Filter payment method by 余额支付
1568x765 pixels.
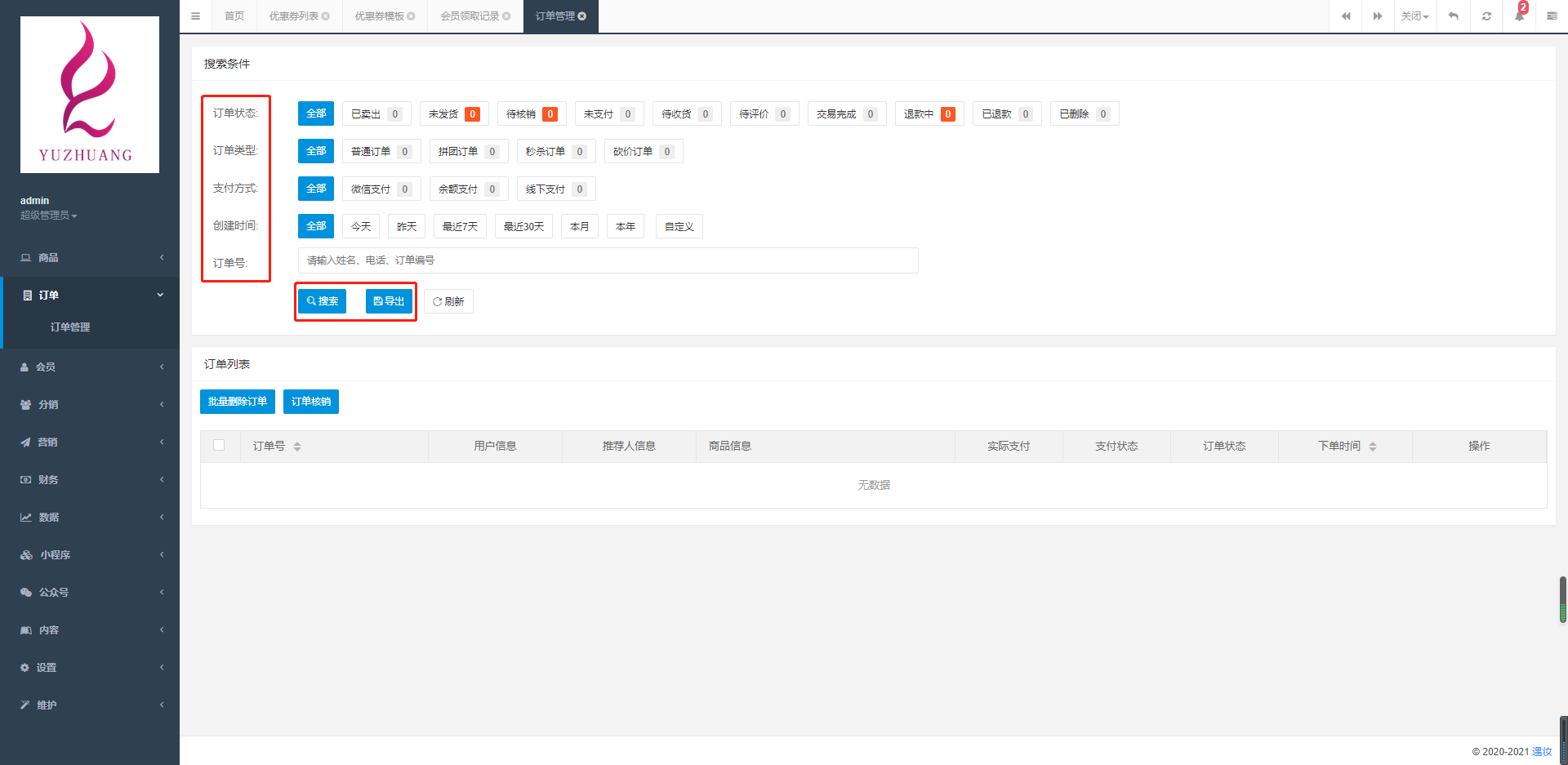click(x=469, y=189)
